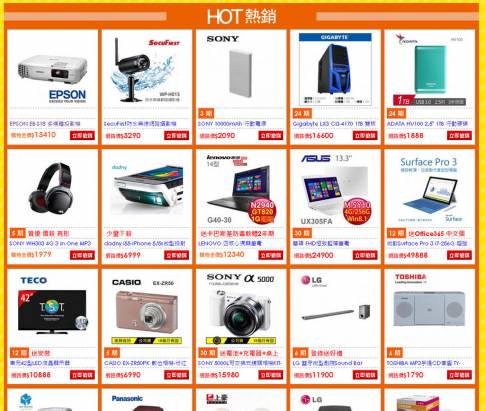Open the SONY 10000mAh power bank title link

[x=232, y=124]
